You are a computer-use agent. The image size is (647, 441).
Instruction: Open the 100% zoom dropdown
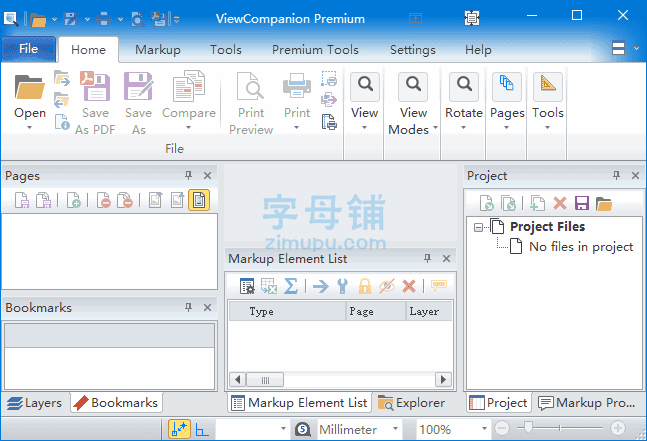[x=484, y=429]
